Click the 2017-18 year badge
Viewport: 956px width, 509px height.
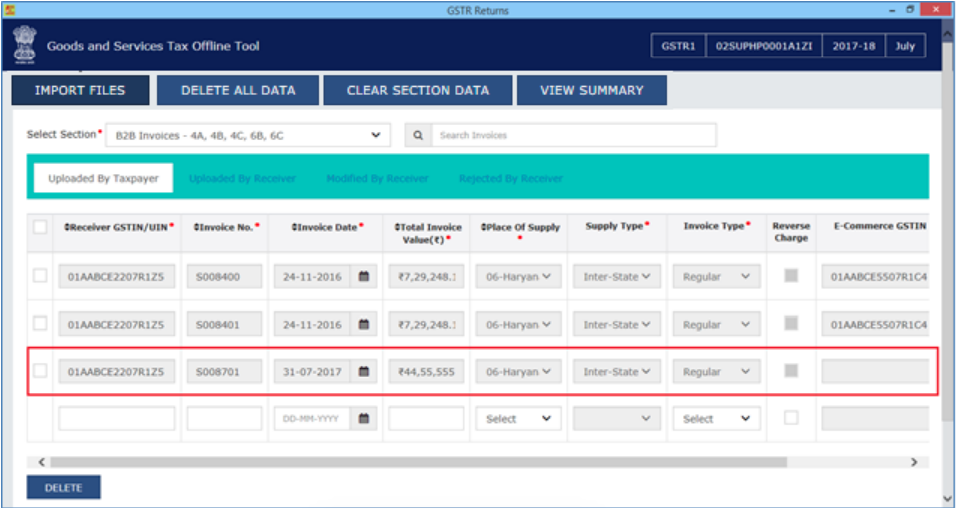[854, 46]
